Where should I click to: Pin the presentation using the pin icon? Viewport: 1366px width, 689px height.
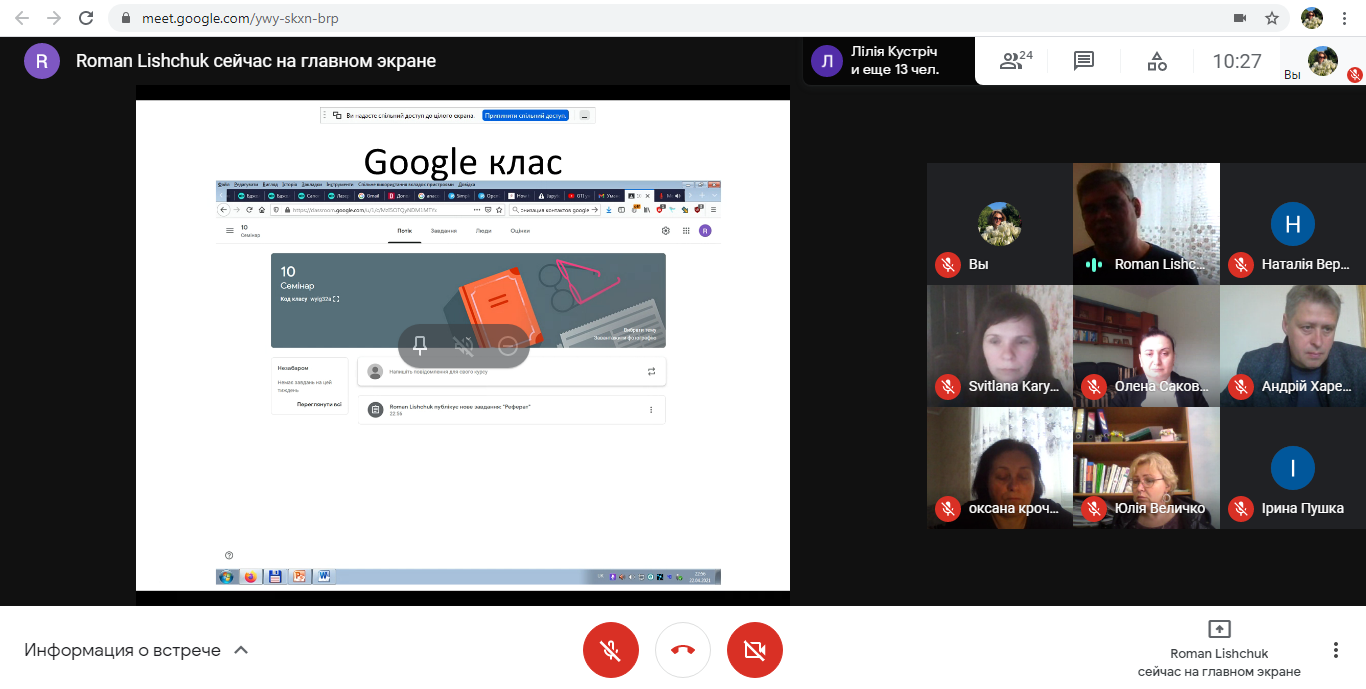click(x=420, y=346)
